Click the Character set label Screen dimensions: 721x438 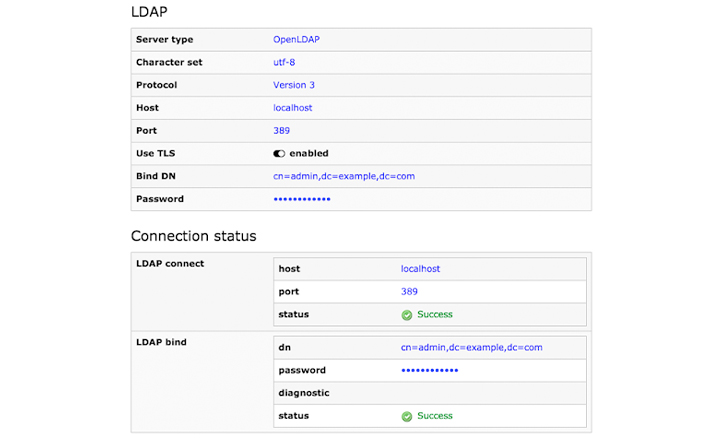pyautogui.click(x=169, y=62)
